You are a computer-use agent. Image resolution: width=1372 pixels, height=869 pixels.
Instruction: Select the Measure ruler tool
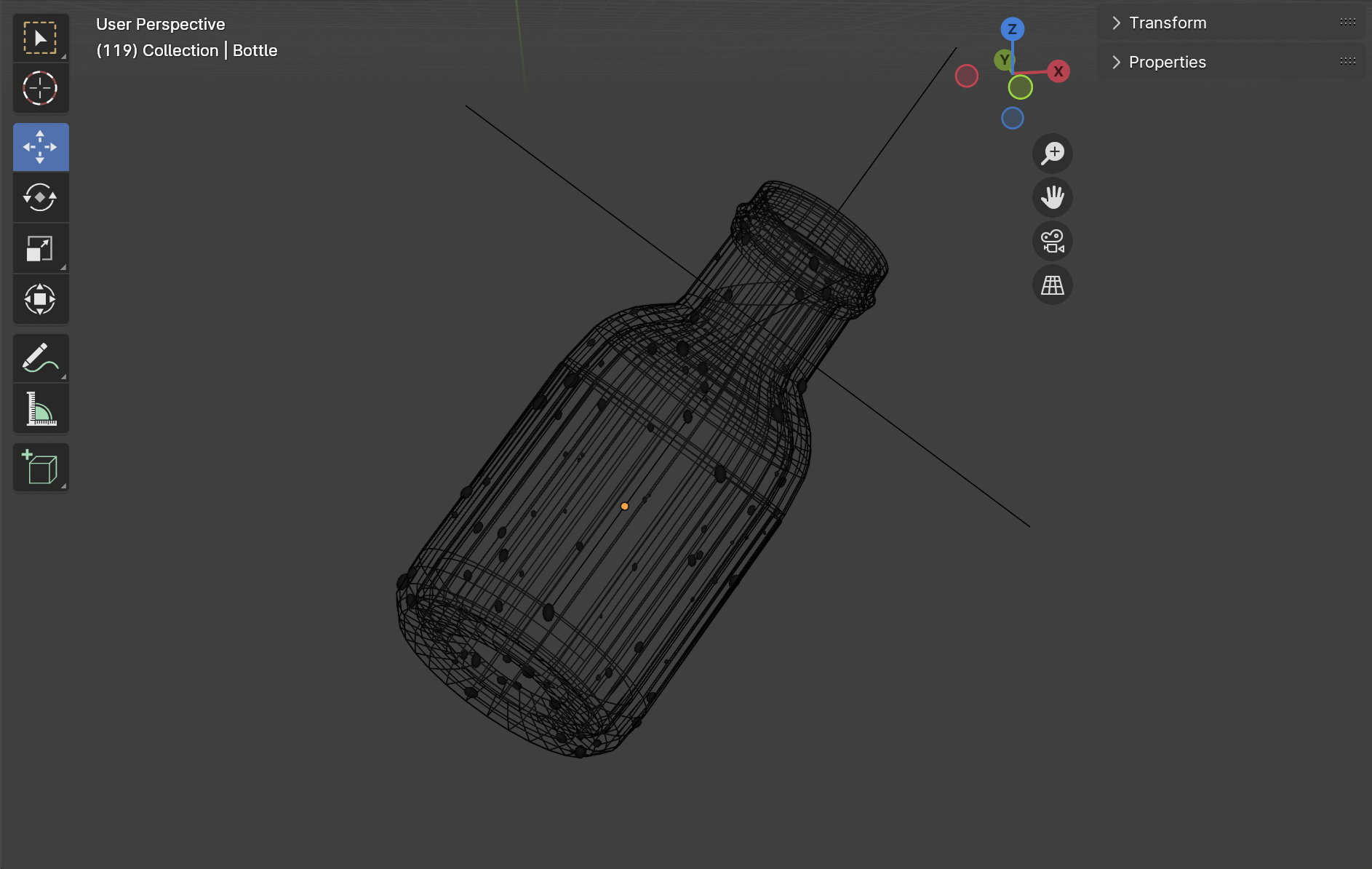pyautogui.click(x=40, y=409)
